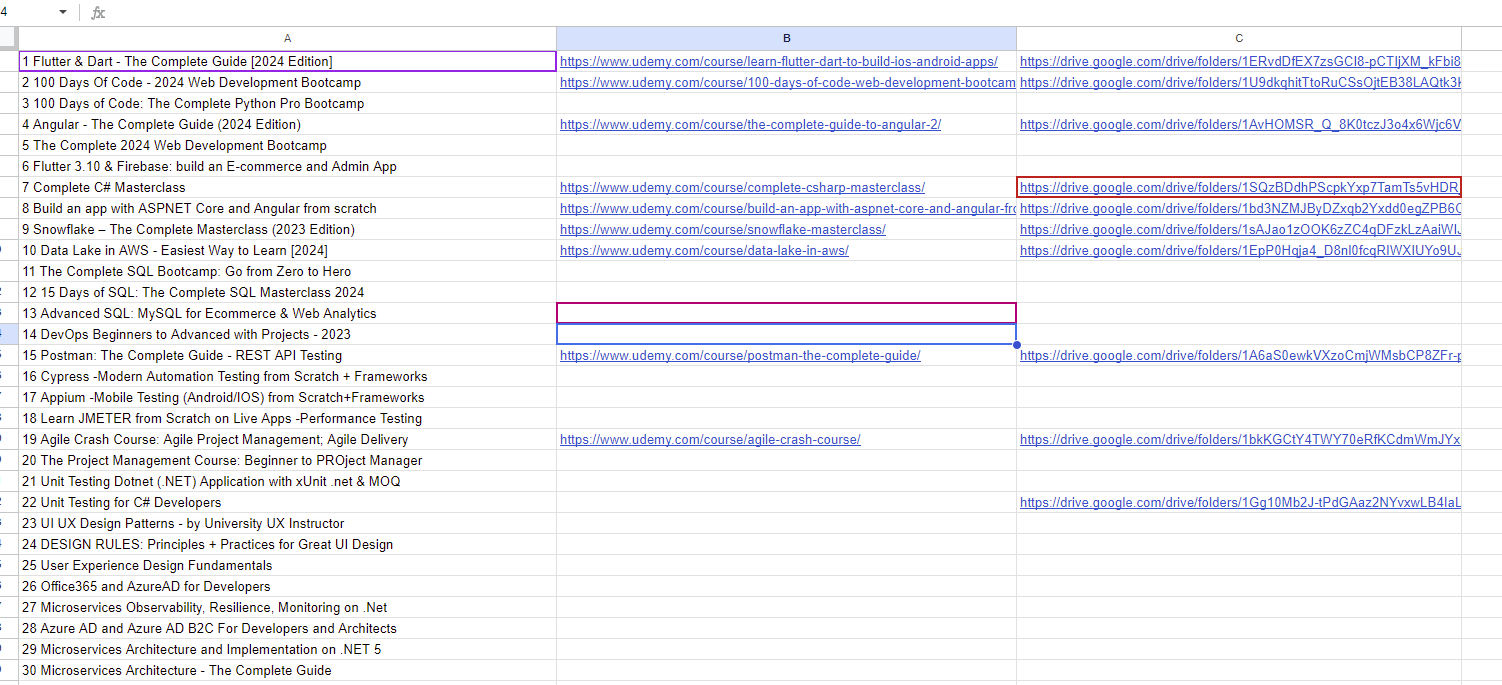Image resolution: width=1502 pixels, height=685 pixels.
Task: Click the fx formula icon
Action: [98, 12]
